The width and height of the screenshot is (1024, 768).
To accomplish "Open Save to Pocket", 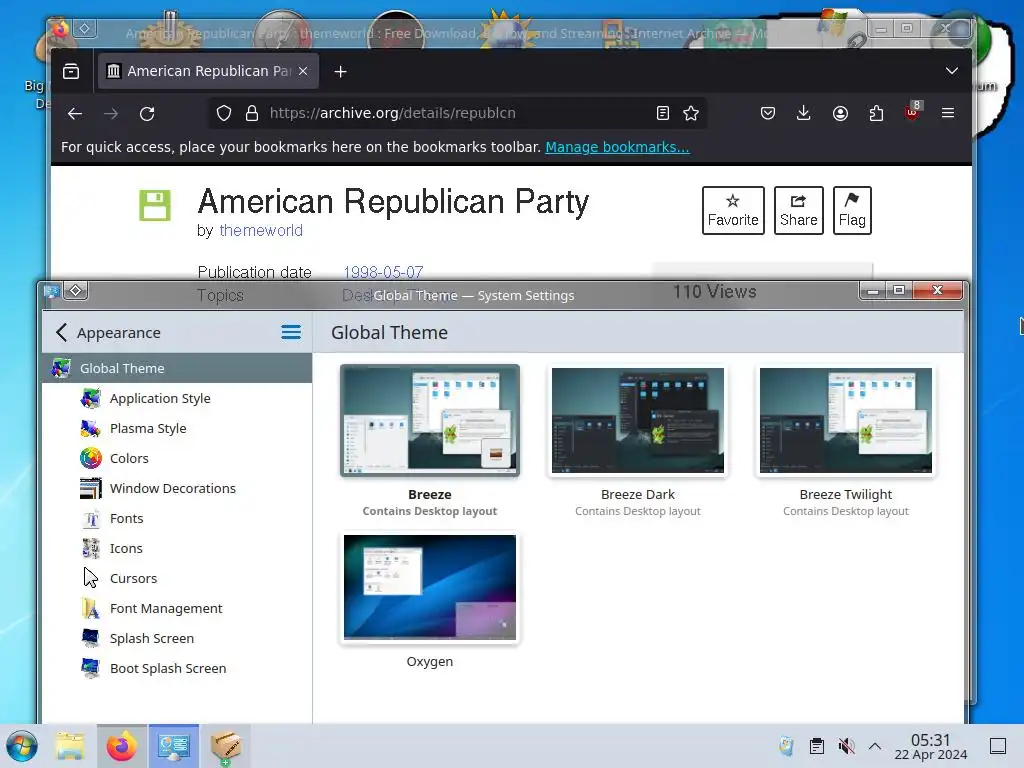I will (768, 114).
